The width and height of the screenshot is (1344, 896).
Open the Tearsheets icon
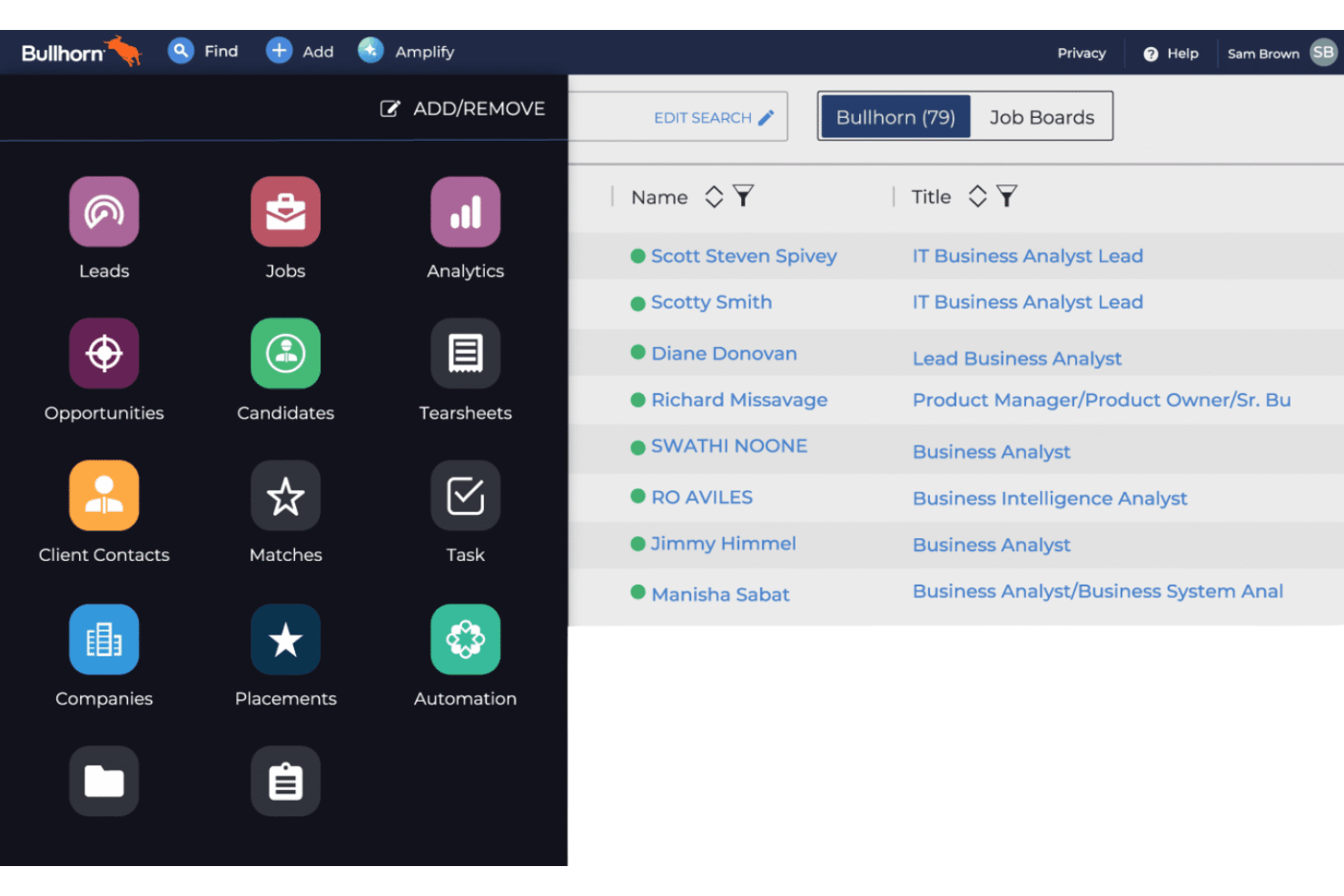tap(465, 353)
